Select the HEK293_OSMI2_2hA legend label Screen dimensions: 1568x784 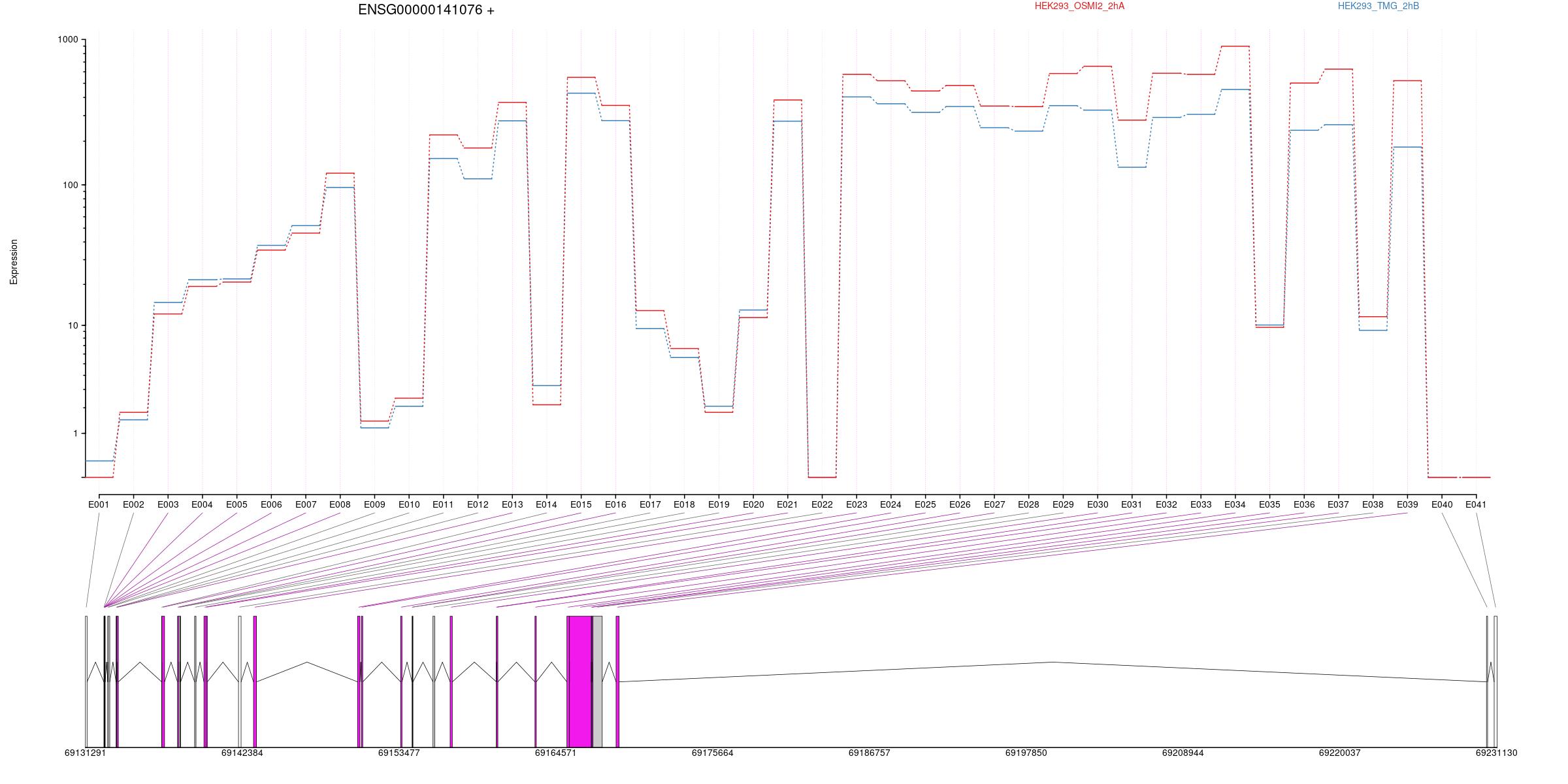point(1079,6)
